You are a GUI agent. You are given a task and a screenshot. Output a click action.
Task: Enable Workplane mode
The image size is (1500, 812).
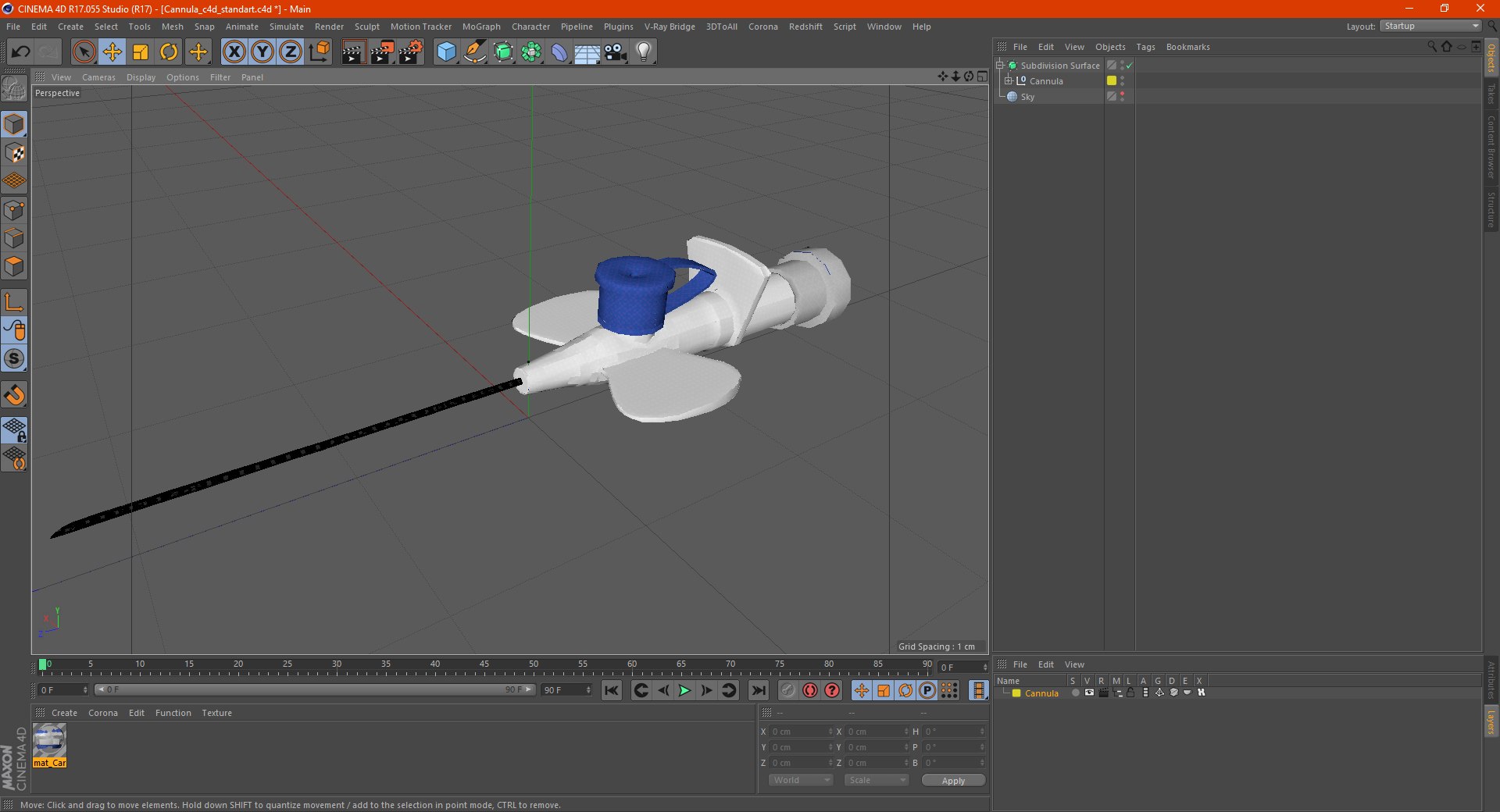pyautogui.click(x=15, y=181)
